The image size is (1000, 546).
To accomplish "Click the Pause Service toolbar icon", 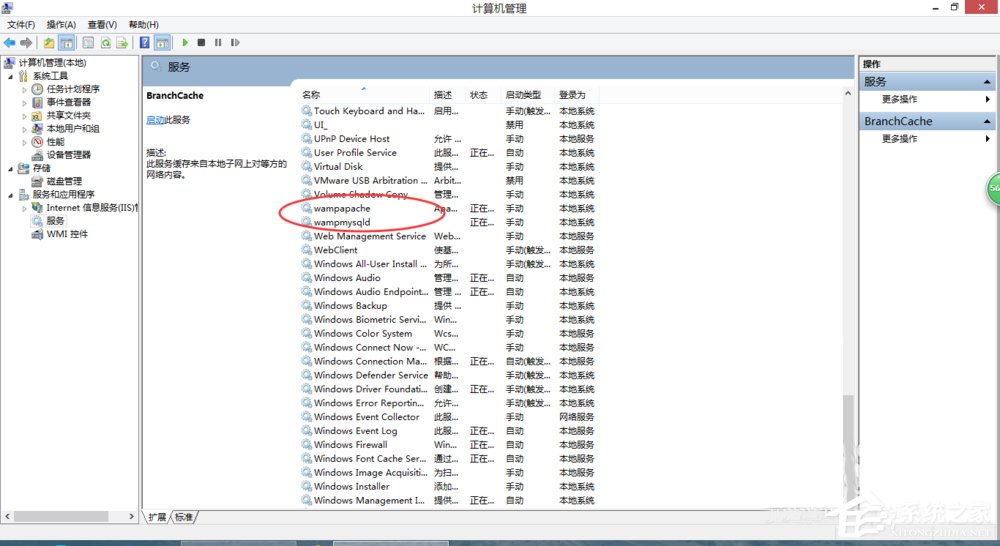I will (x=218, y=43).
